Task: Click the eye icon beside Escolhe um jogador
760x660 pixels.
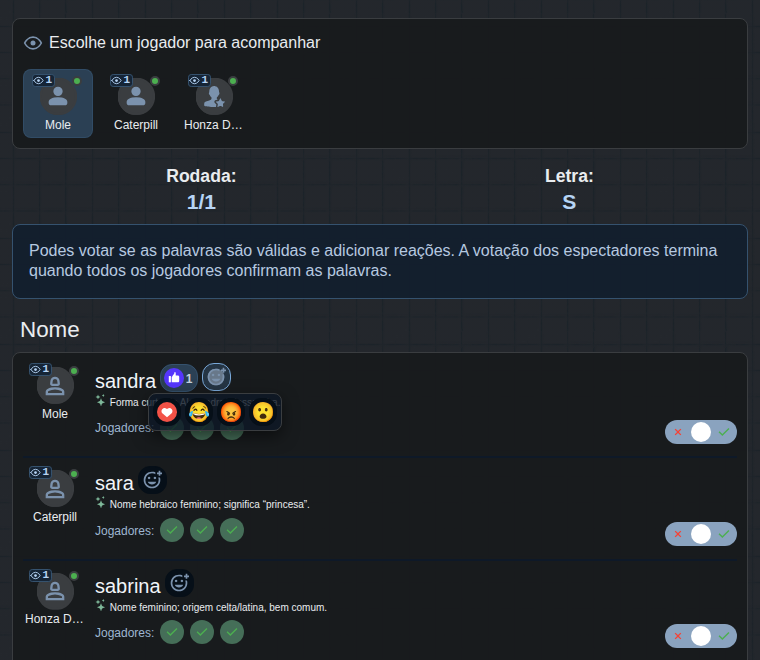Action: click(x=33, y=43)
